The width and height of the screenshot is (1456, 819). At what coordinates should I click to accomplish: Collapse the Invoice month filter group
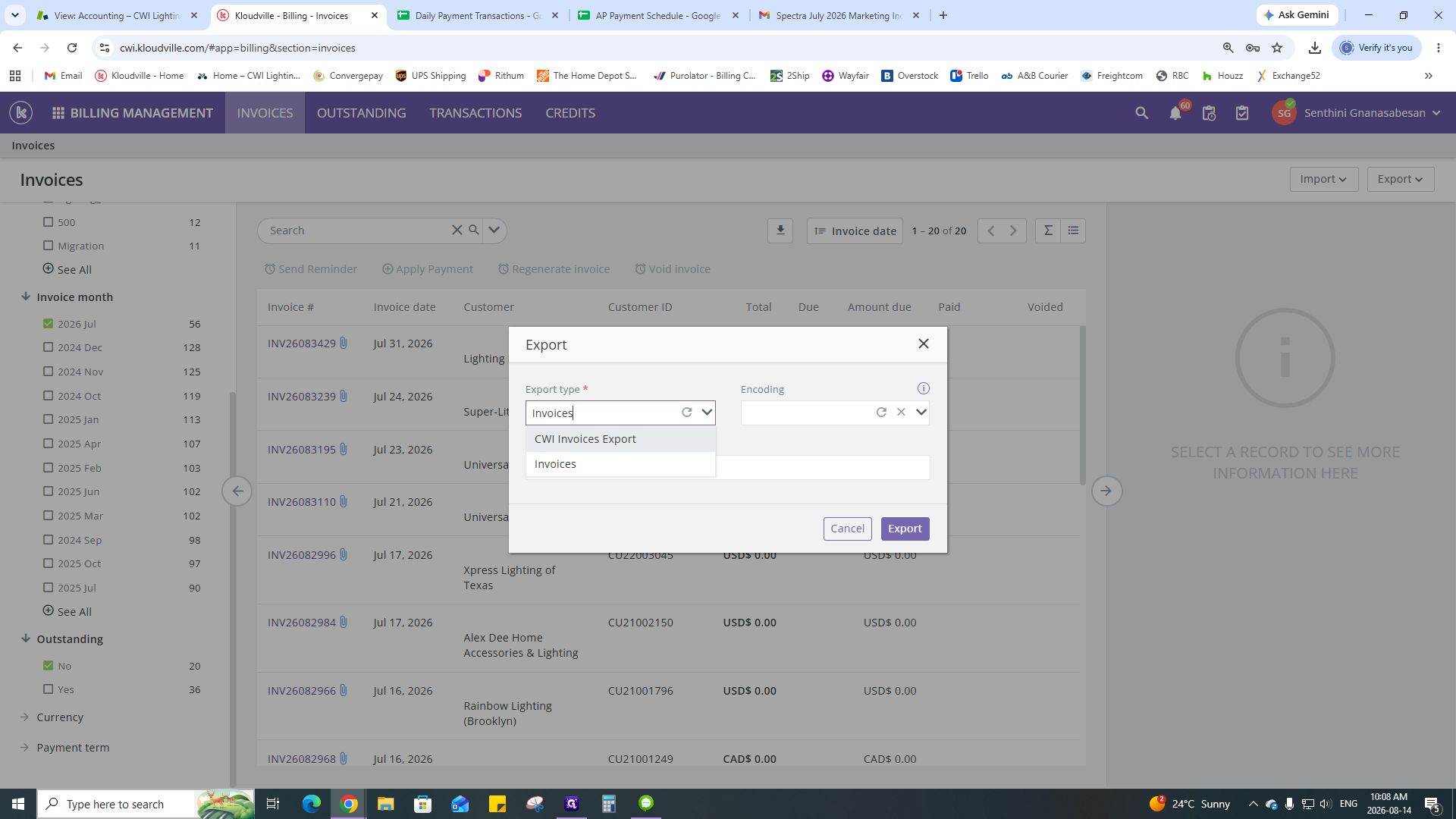25,297
